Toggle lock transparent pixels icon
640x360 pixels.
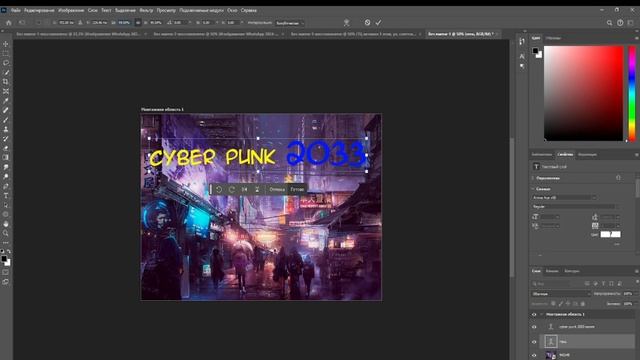553,304
